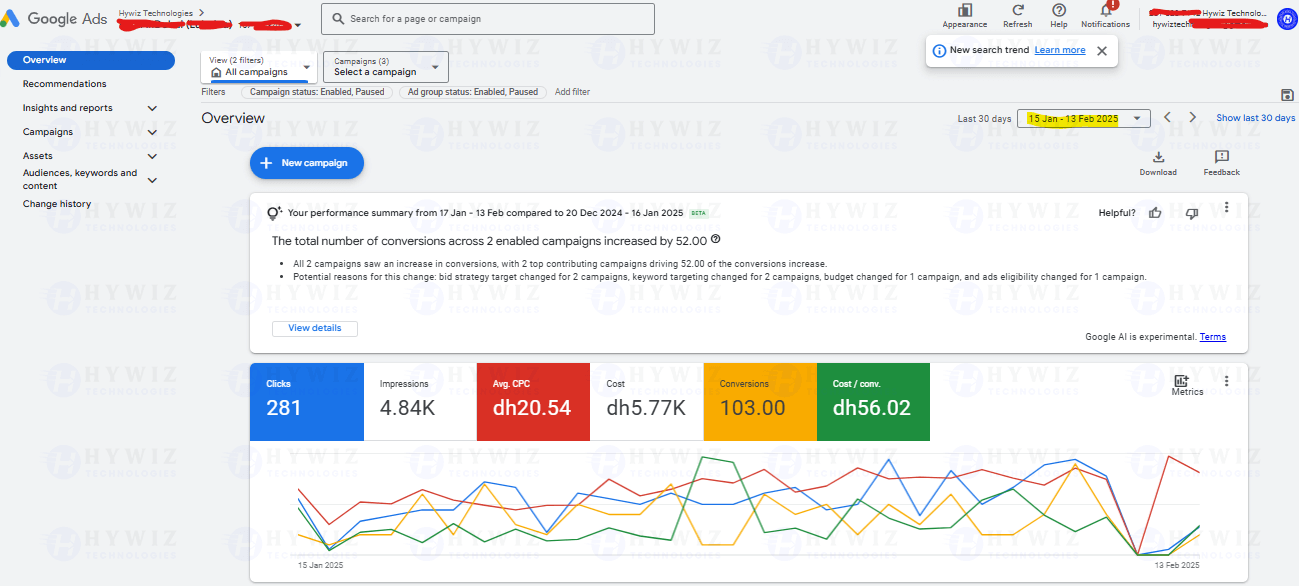Image resolution: width=1299 pixels, height=586 pixels.
Task: Toggle the Conversions metric tile
Action: coord(760,401)
